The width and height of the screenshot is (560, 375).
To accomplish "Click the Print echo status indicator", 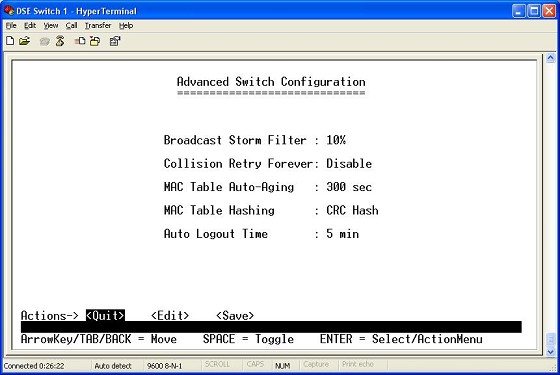I will tap(358, 364).
